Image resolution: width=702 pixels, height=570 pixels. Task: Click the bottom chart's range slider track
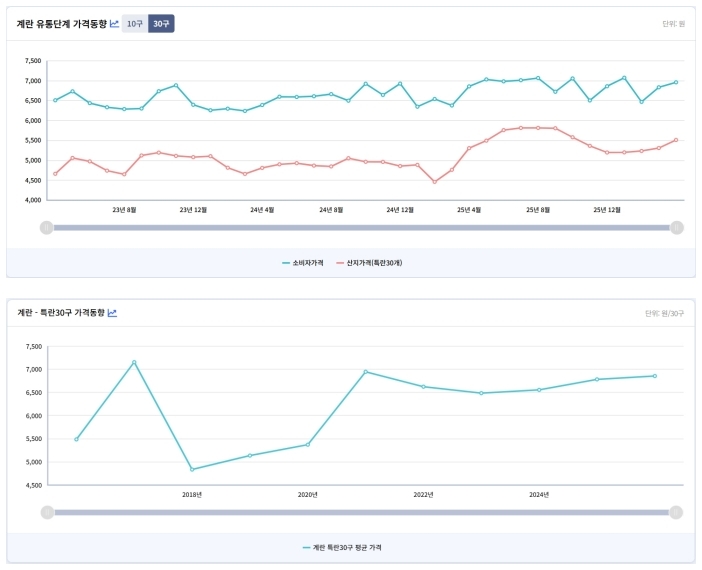360,512
